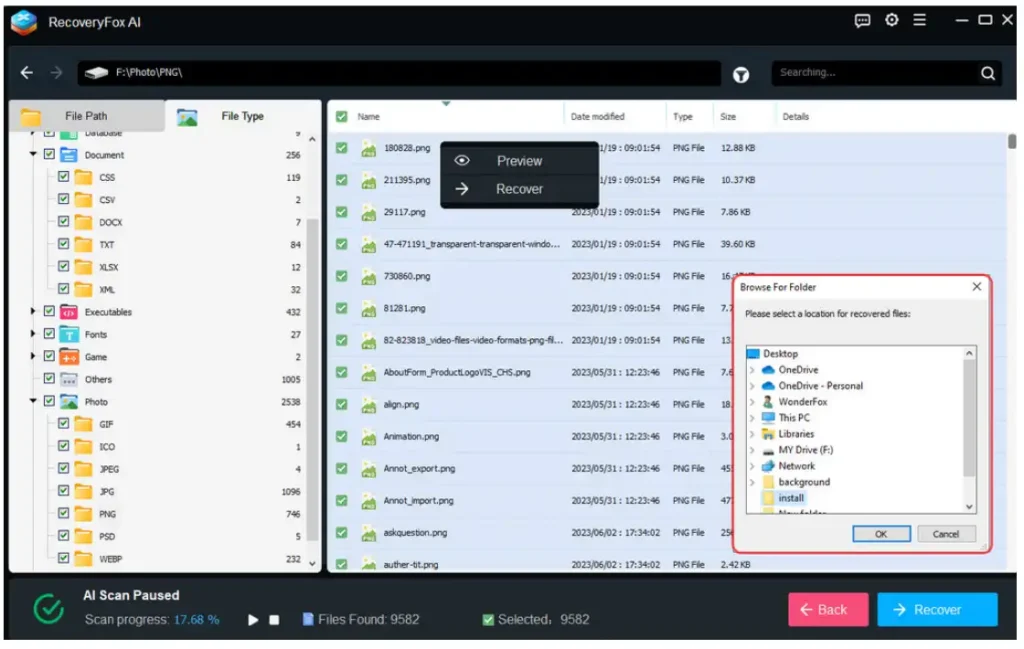Stop the scan with the stop button
This screenshot has width=1024, height=649.
click(274, 620)
